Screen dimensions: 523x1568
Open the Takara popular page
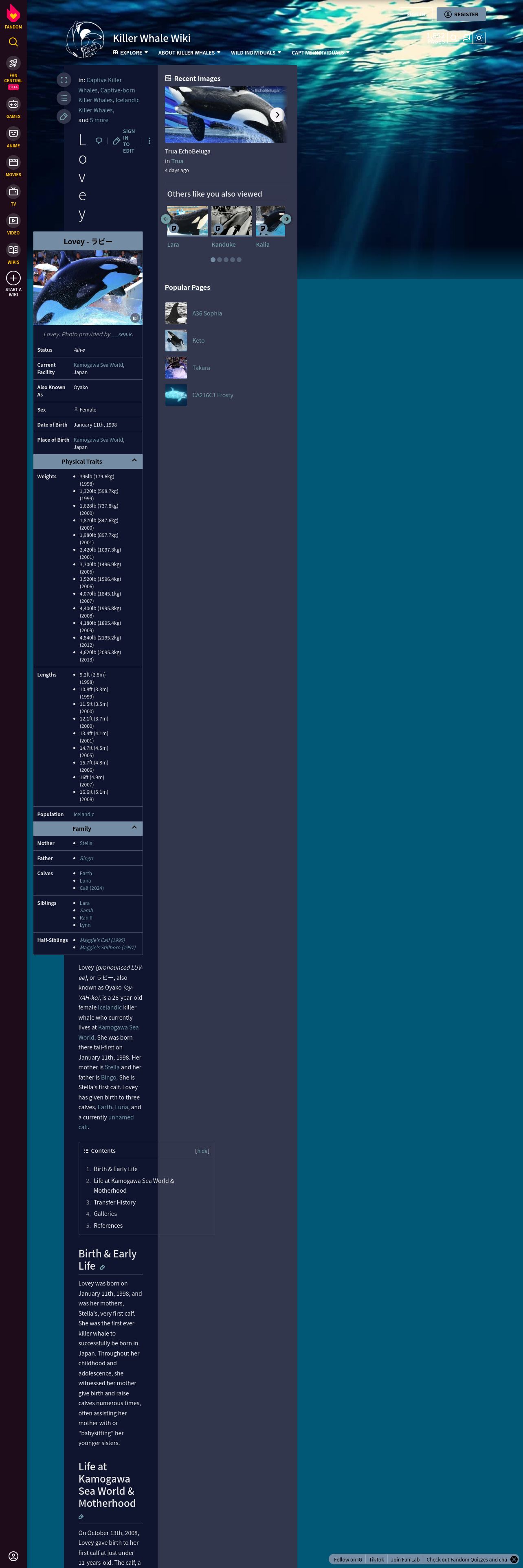point(201,368)
